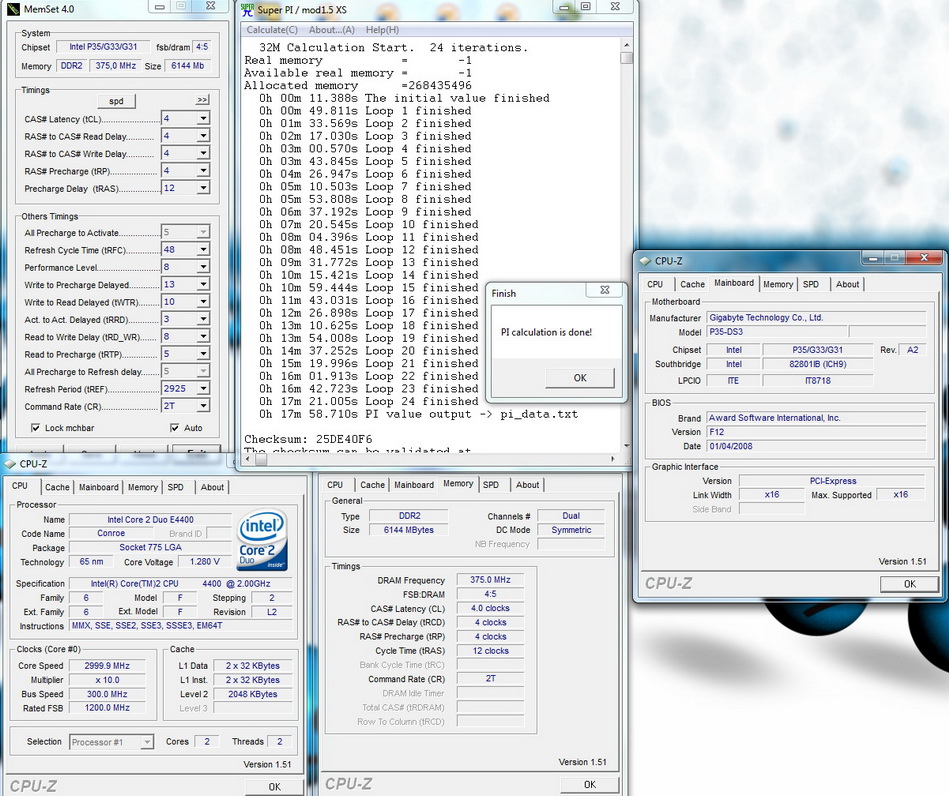The height and width of the screenshot is (796, 949).
Task: Select the Cache tab in processor CPU-Z window
Action: (57, 487)
